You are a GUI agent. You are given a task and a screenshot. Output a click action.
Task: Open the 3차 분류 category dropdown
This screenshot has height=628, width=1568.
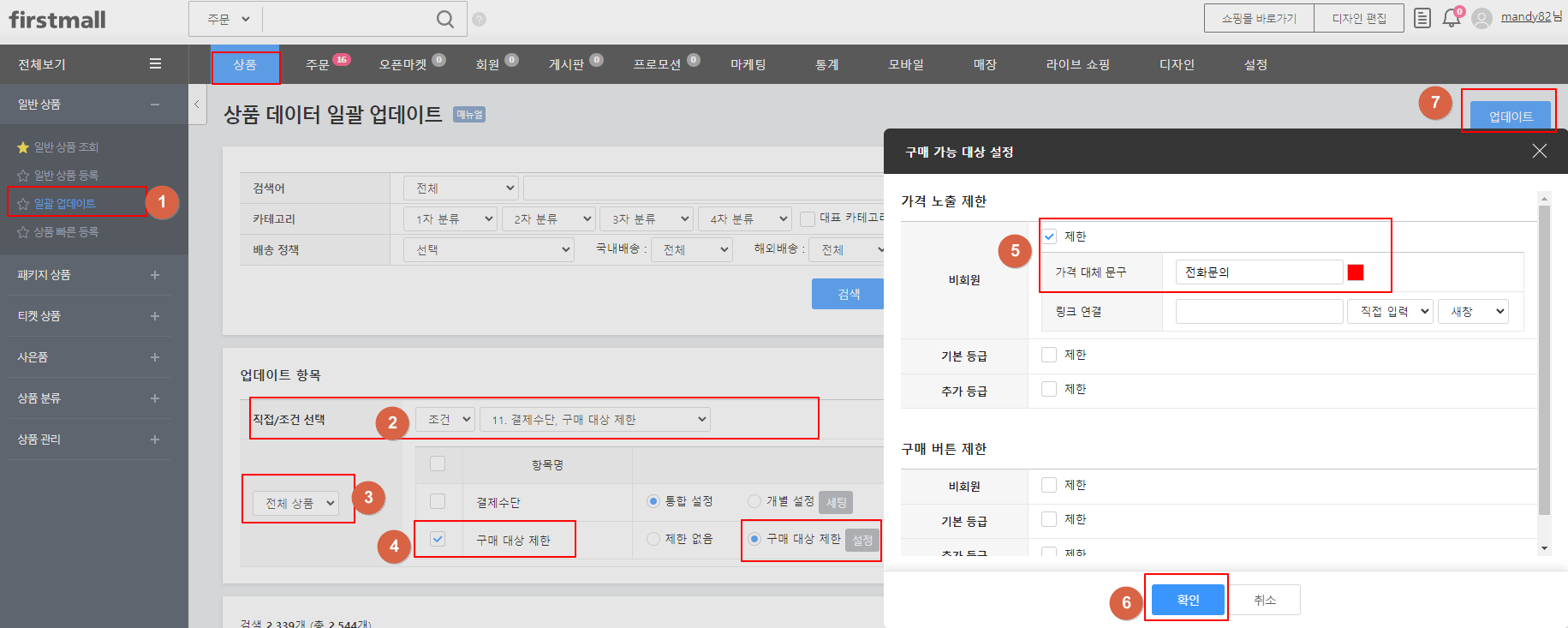(x=647, y=219)
